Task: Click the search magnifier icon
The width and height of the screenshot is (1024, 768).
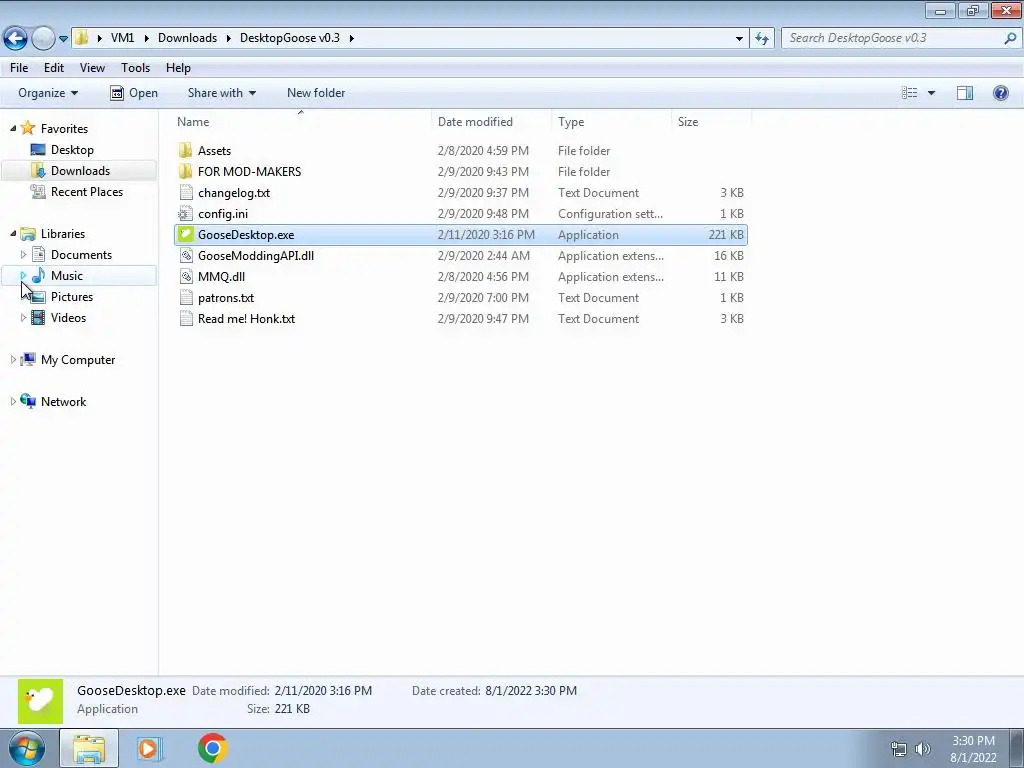Action: pyautogui.click(x=1010, y=38)
